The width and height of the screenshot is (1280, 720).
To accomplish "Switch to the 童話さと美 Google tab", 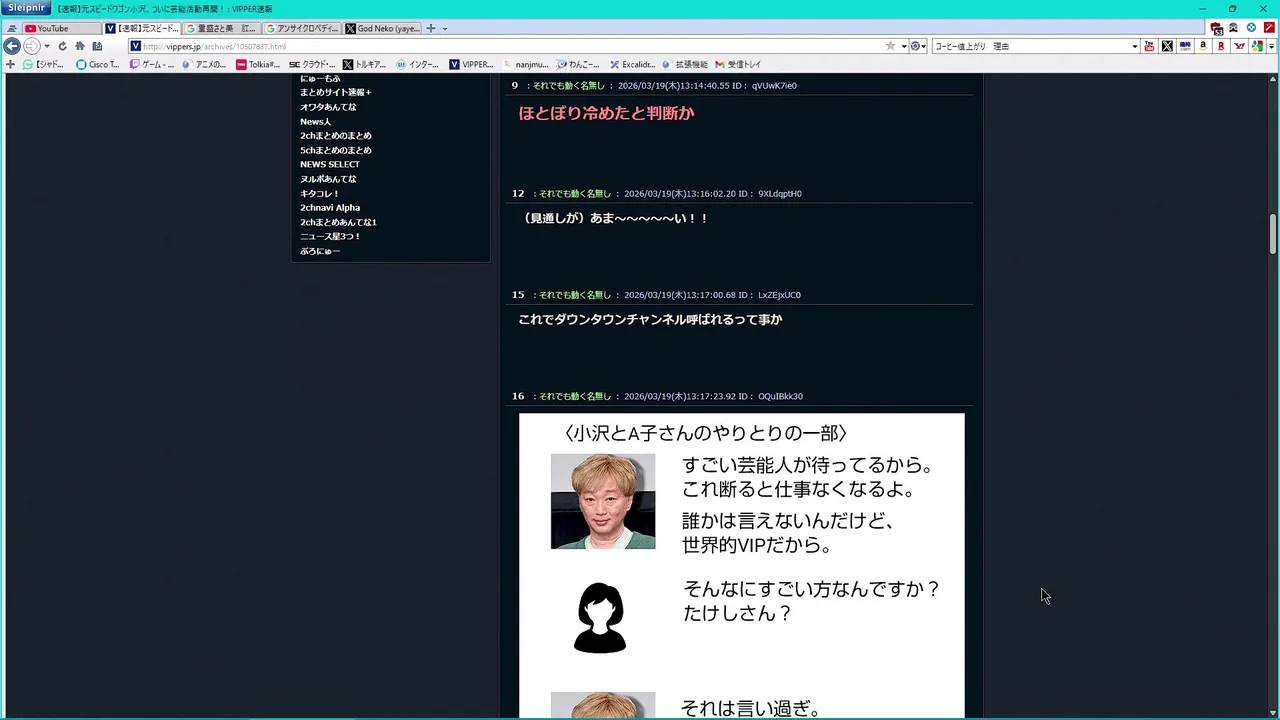I will 222,28.
